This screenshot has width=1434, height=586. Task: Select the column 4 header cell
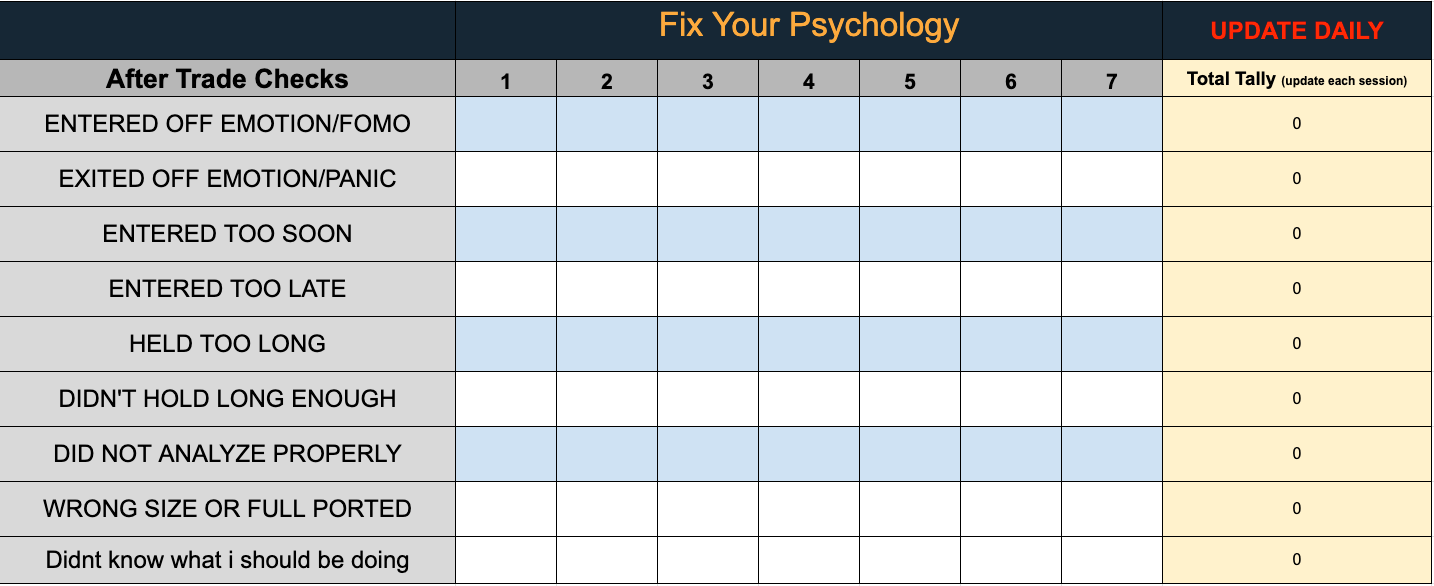point(808,81)
